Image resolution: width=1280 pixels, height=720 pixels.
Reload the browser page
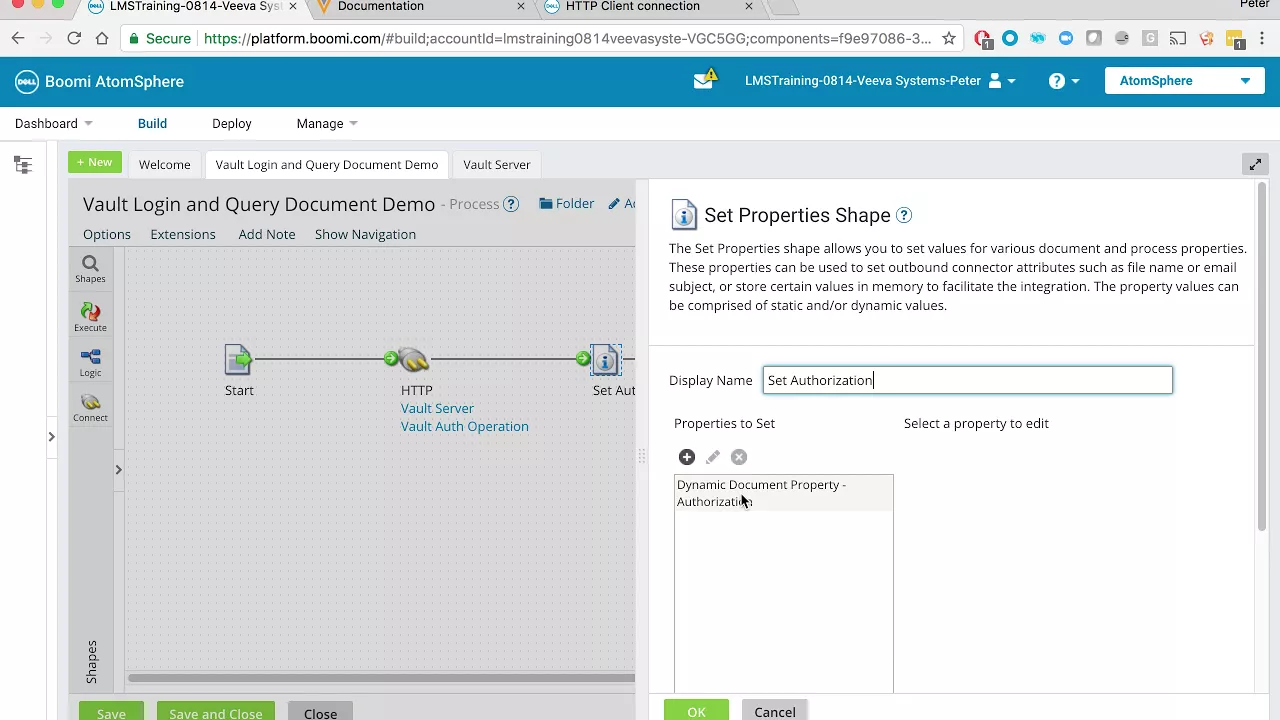coord(74,38)
